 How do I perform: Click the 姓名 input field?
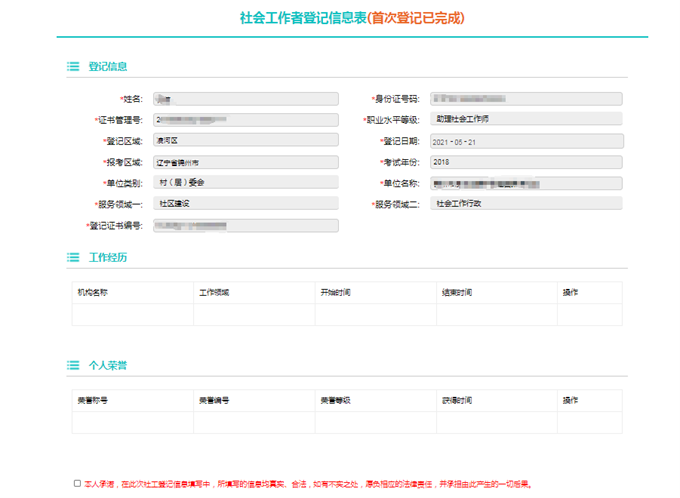tap(245, 99)
